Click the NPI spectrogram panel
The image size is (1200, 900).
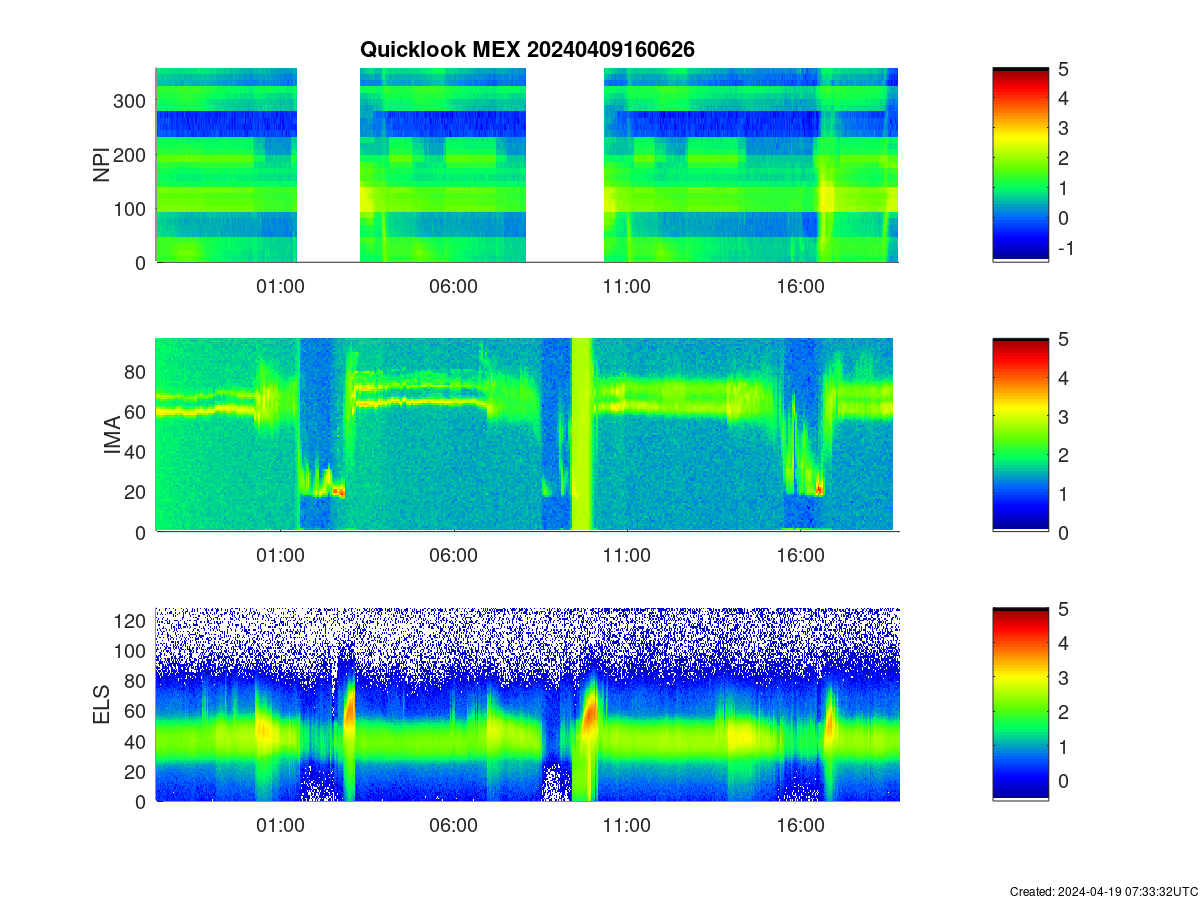pos(527,165)
